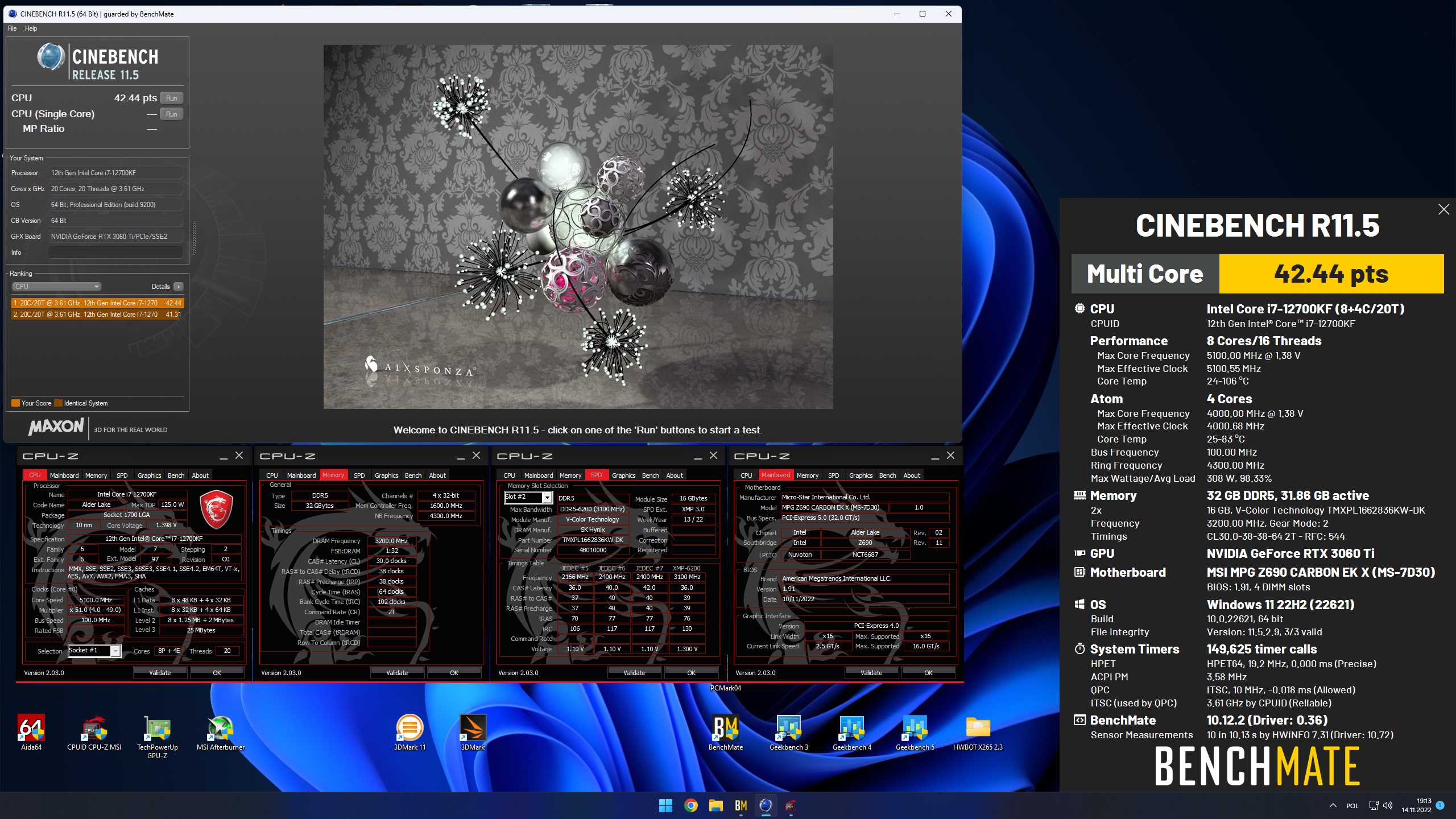
Task: Open the HWBOT X265 2.3 folder
Action: [x=978, y=733]
